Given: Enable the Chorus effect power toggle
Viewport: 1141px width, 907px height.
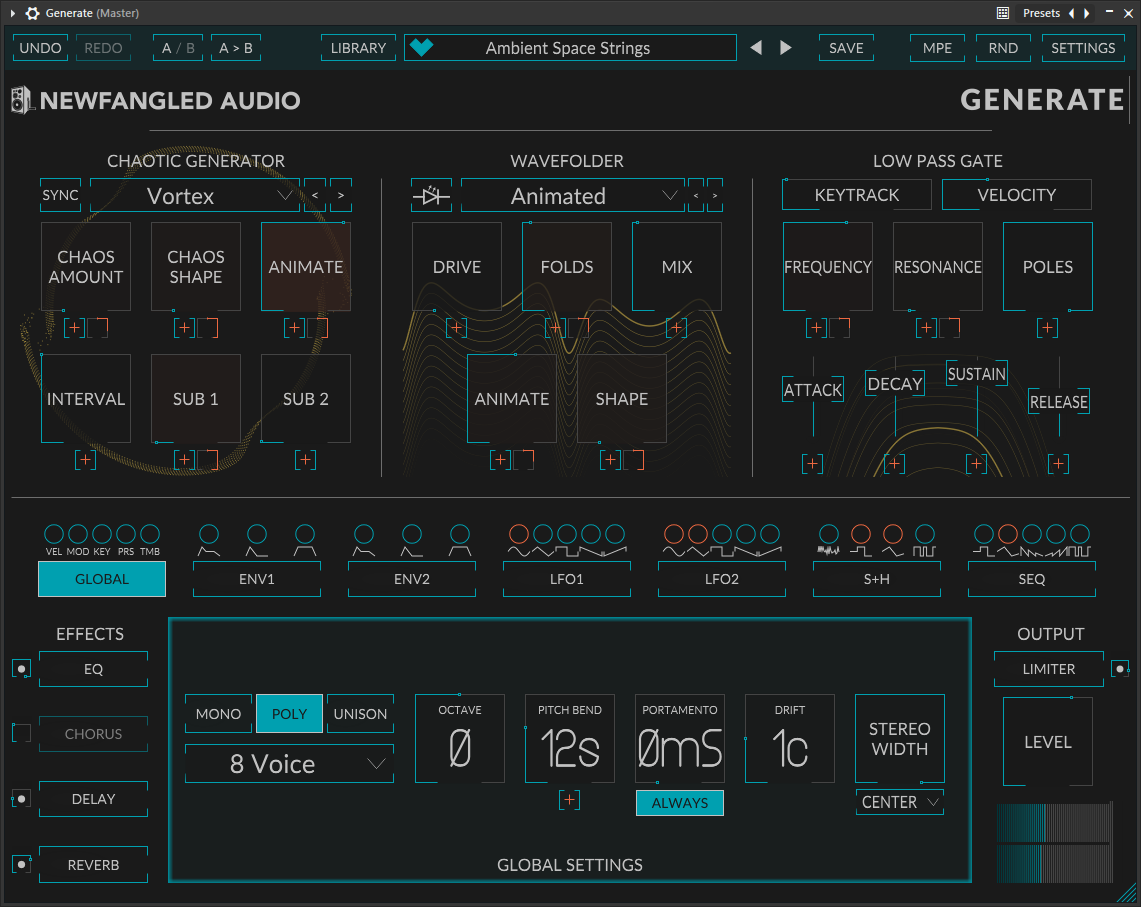Looking at the screenshot, I should coord(21,733).
